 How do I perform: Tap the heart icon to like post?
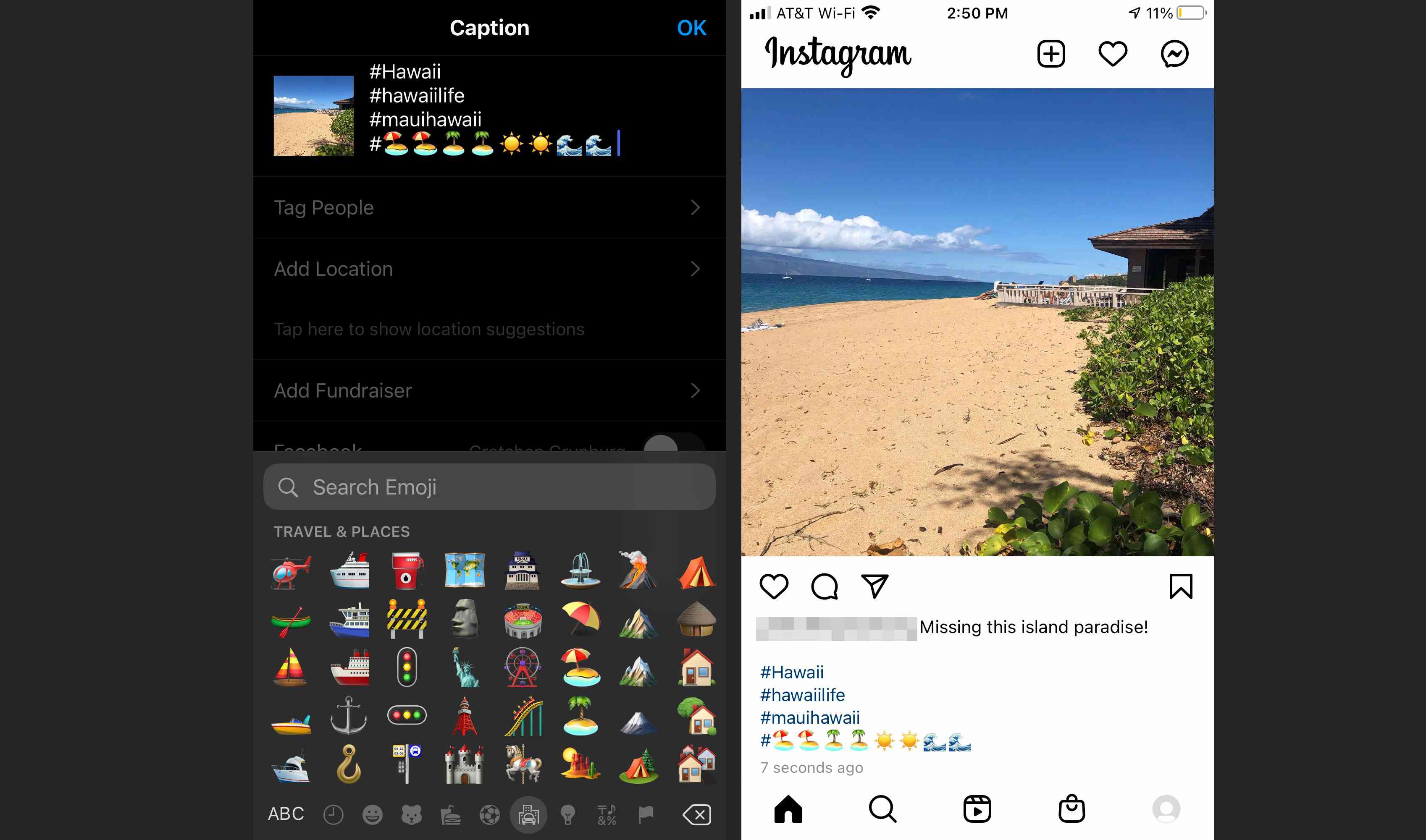pyautogui.click(x=776, y=586)
